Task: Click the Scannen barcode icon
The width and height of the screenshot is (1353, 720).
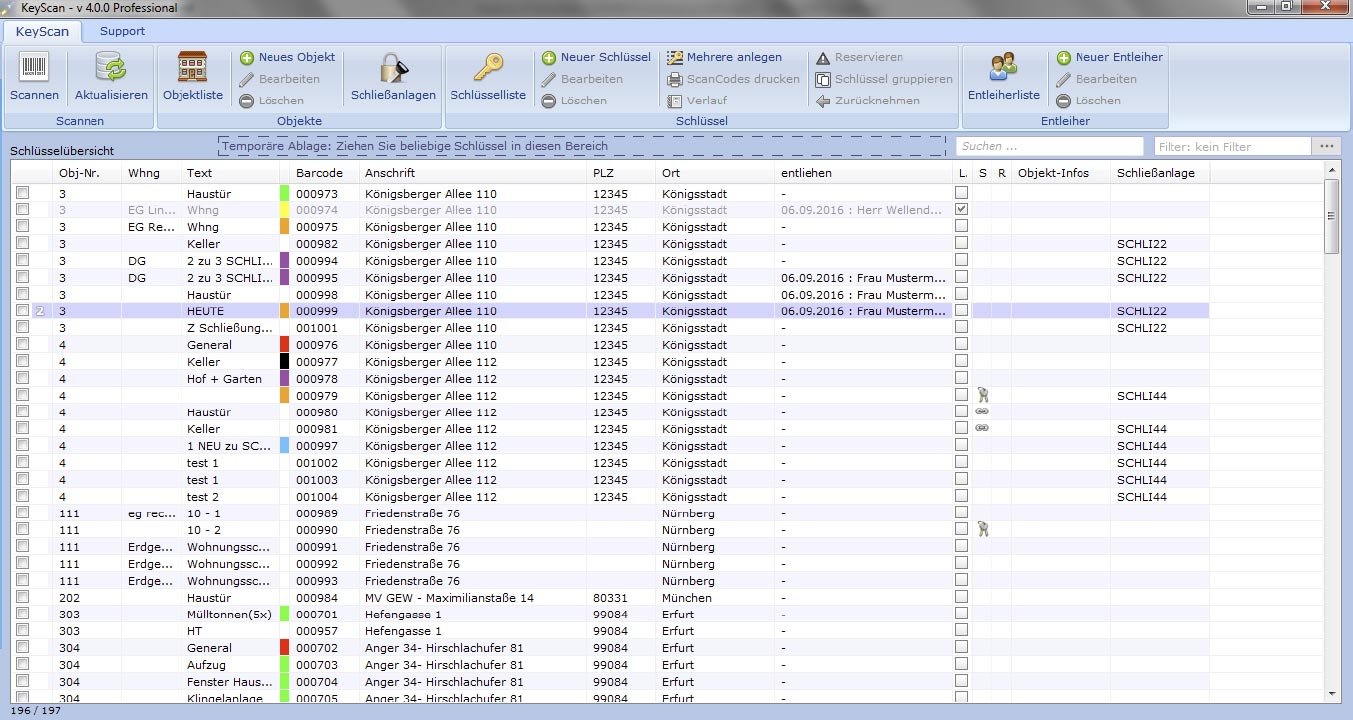Action: click(34, 69)
